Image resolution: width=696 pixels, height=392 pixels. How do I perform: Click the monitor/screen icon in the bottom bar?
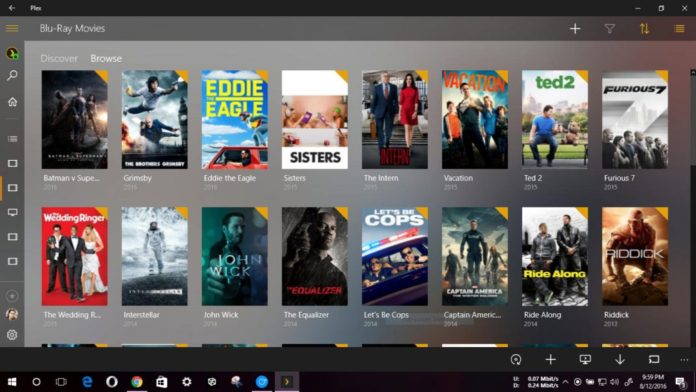point(585,359)
